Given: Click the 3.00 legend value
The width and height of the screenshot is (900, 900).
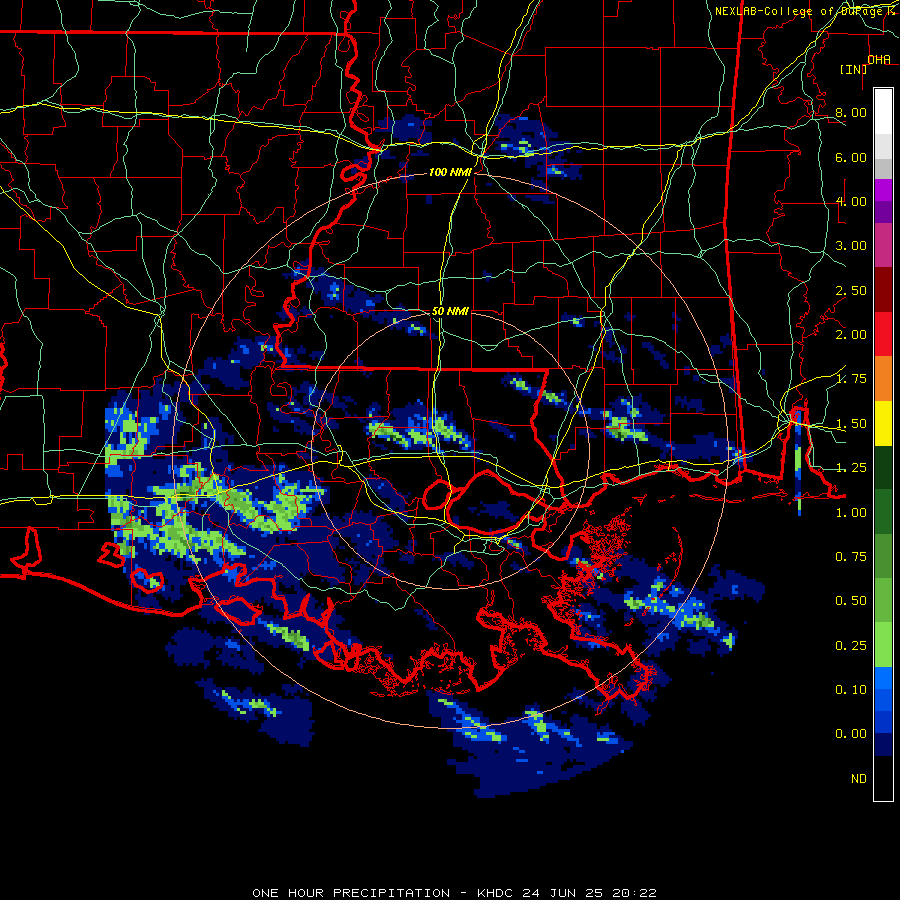Looking at the screenshot, I should coord(851,246).
